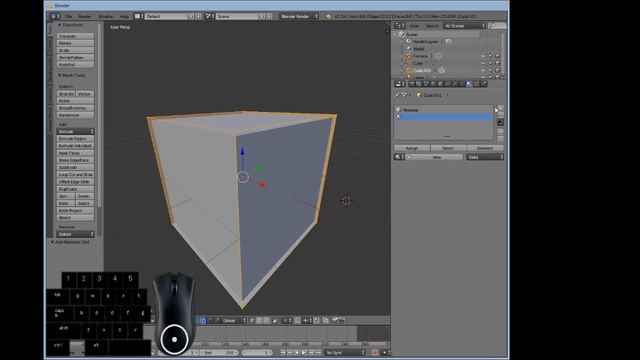Screen dimensions: 640x360
Task: Move material slot down arrow icon
Action: click(500, 139)
